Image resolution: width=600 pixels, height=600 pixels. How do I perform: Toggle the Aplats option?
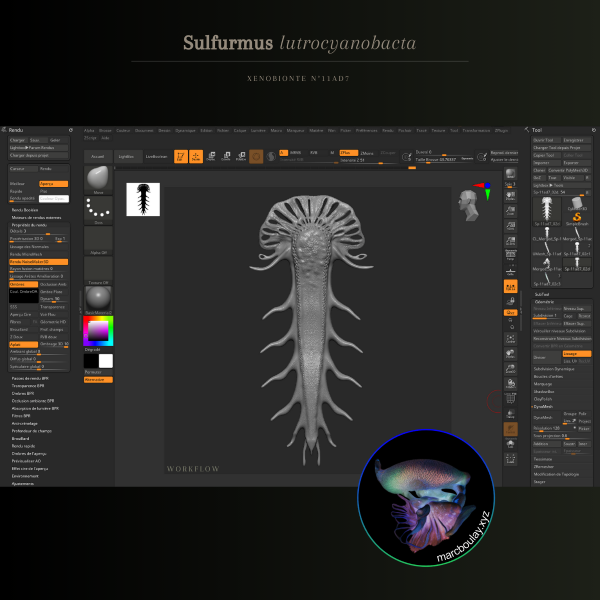23,344
